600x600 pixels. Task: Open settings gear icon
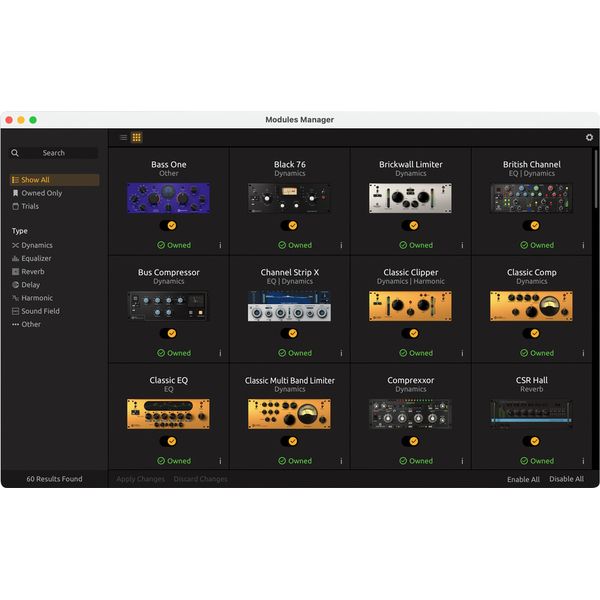coord(589,137)
